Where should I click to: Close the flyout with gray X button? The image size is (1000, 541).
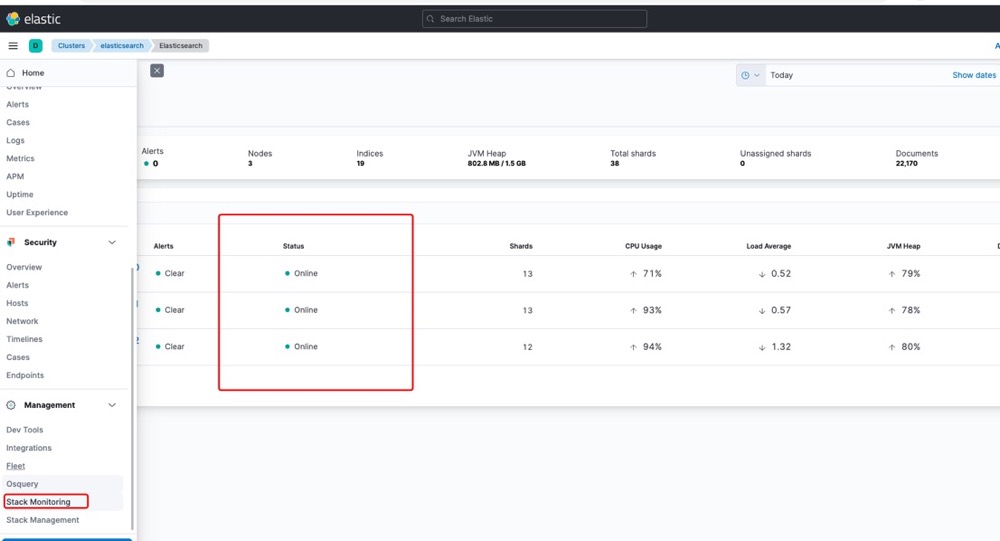click(x=157, y=70)
